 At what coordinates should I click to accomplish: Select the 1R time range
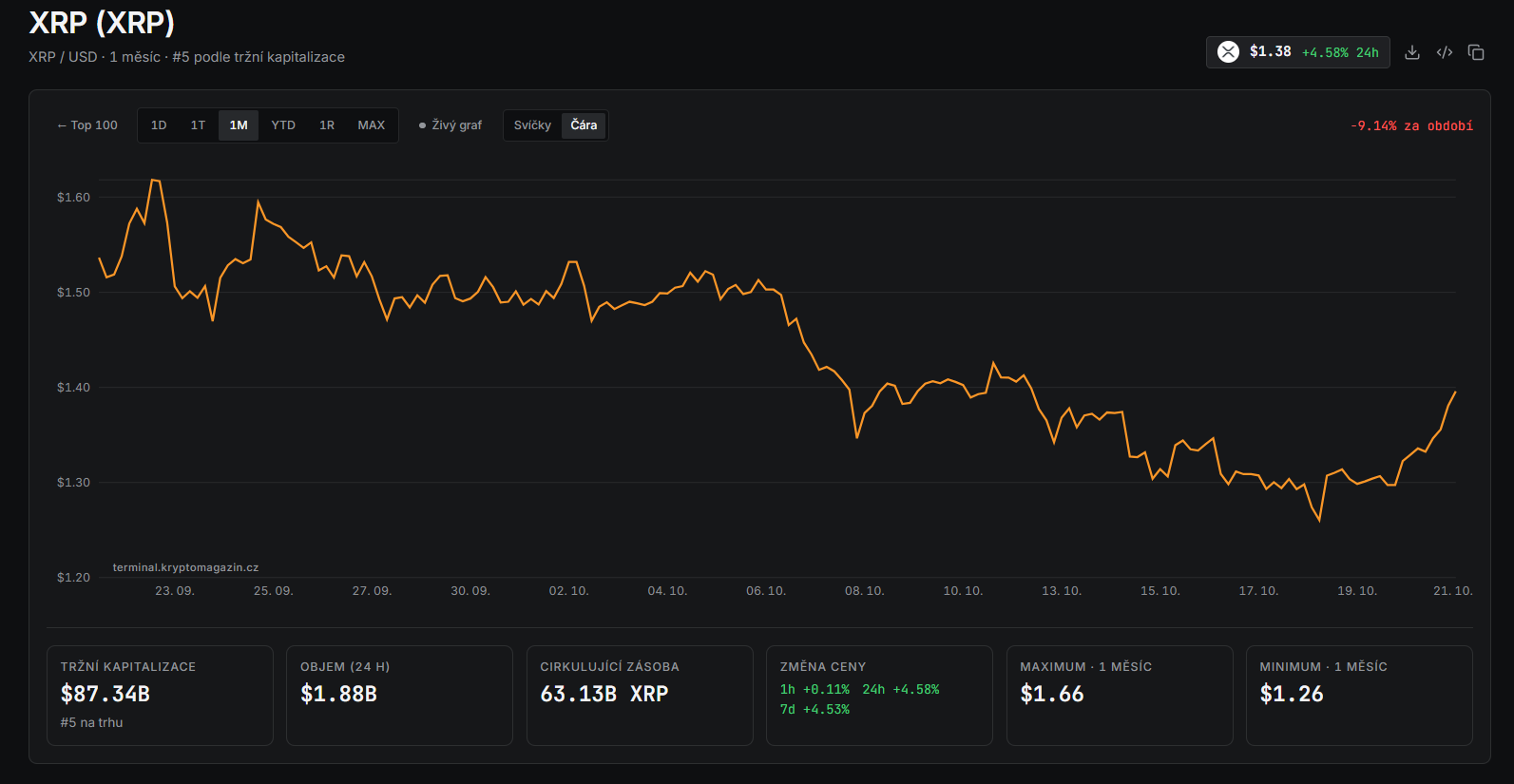[x=327, y=125]
